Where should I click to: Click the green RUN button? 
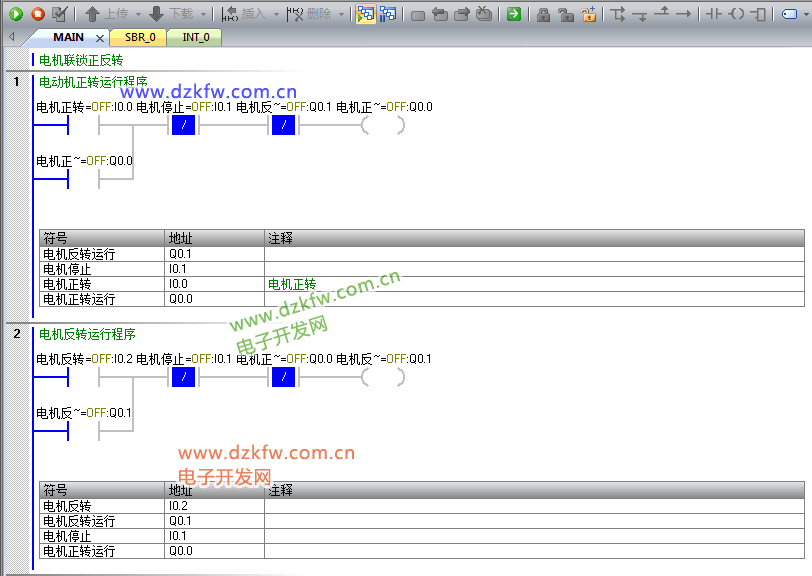pos(16,14)
